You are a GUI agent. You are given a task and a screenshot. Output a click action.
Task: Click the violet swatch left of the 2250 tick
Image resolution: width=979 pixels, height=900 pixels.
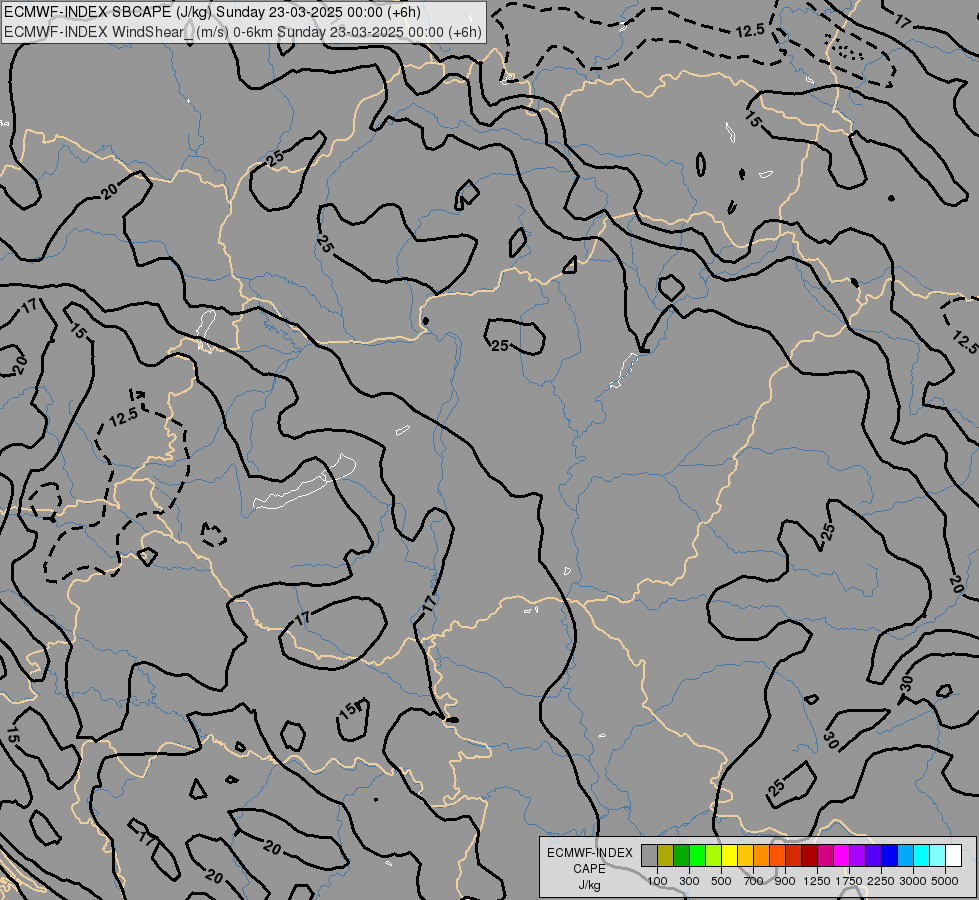click(x=873, y=856)
